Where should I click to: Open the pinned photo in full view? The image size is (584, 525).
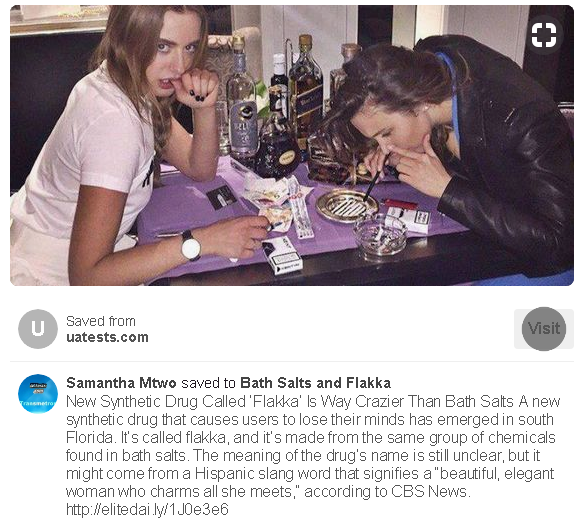[292, 145]
